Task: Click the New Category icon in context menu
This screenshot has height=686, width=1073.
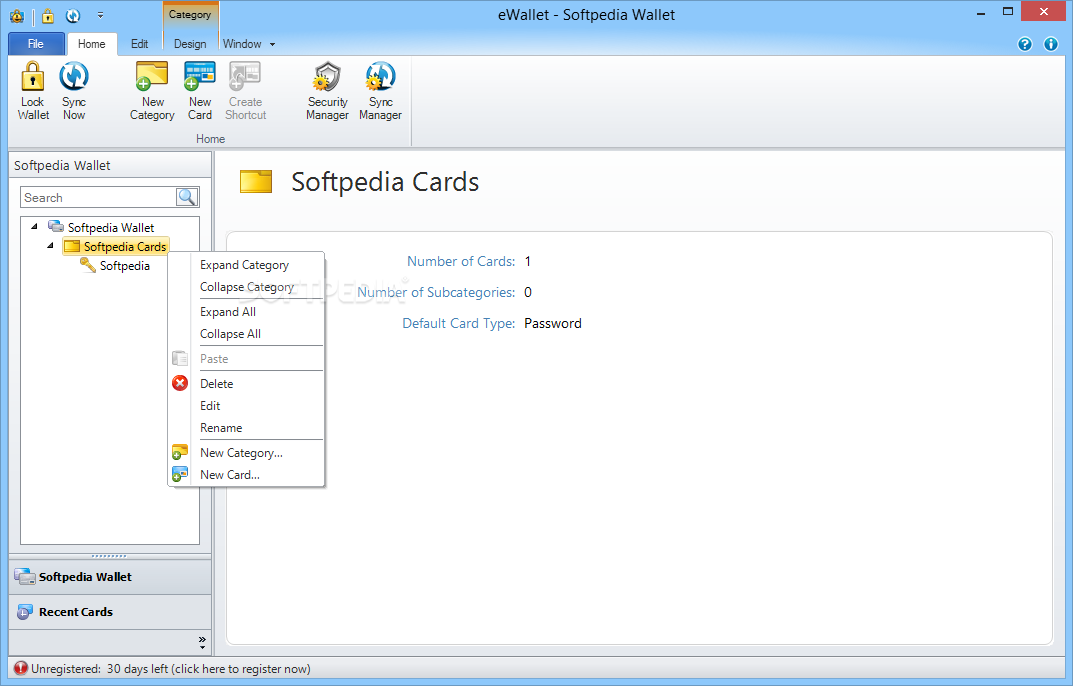Action: pos(180,452)
